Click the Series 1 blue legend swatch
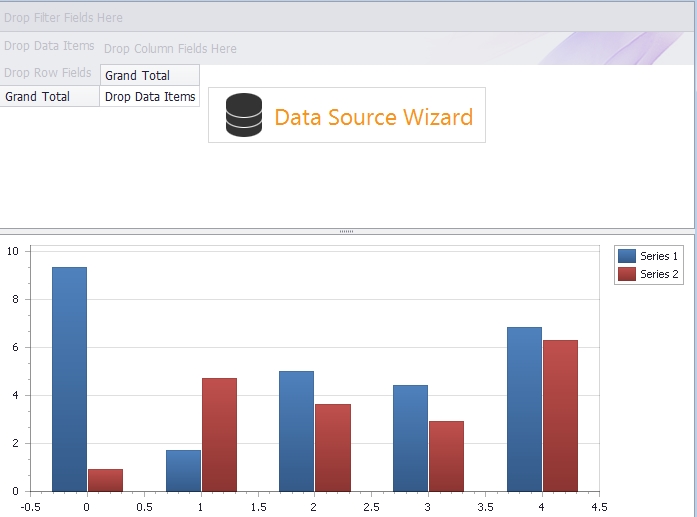 point(627,256)
